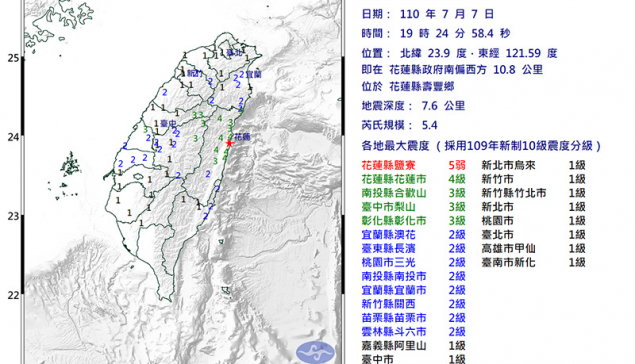Select the 花蓮縣花蓮市 4級 entry

point(413,179)
